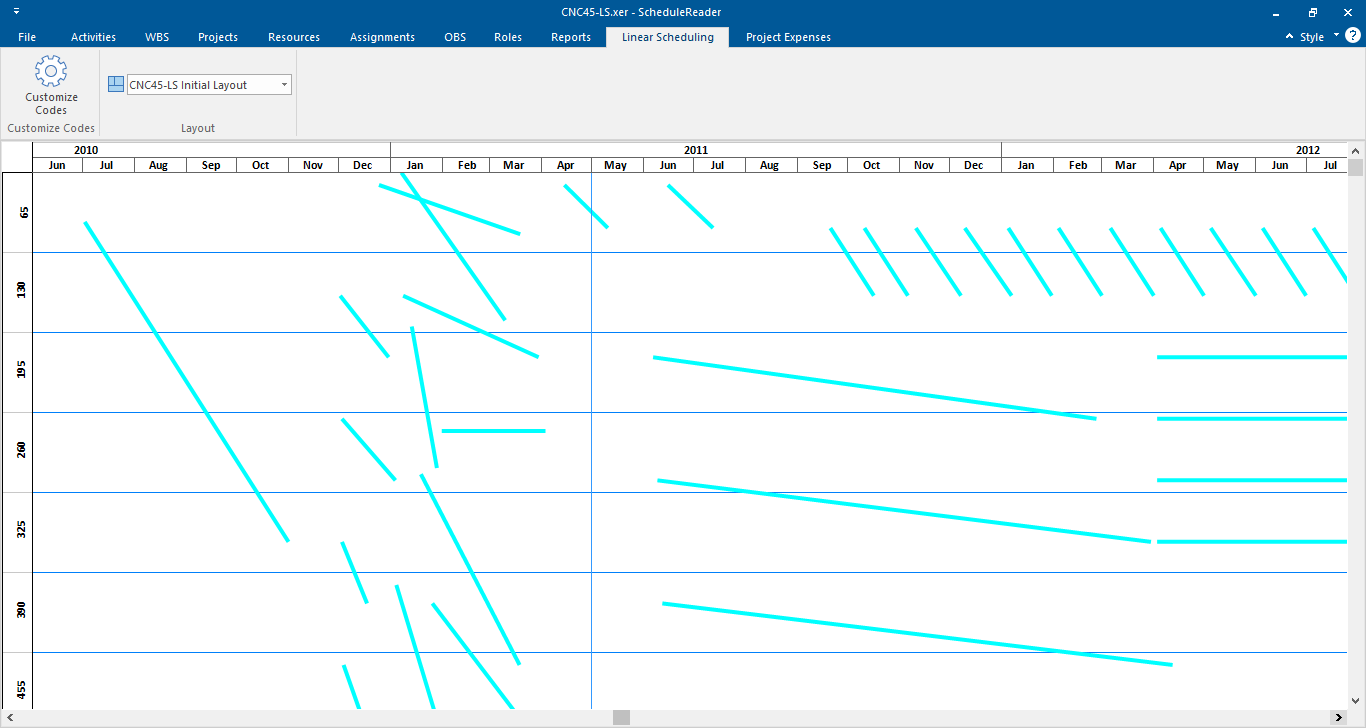
Task: Click the horizontal scrollbar thumb
Action: [x=621, y=718]
